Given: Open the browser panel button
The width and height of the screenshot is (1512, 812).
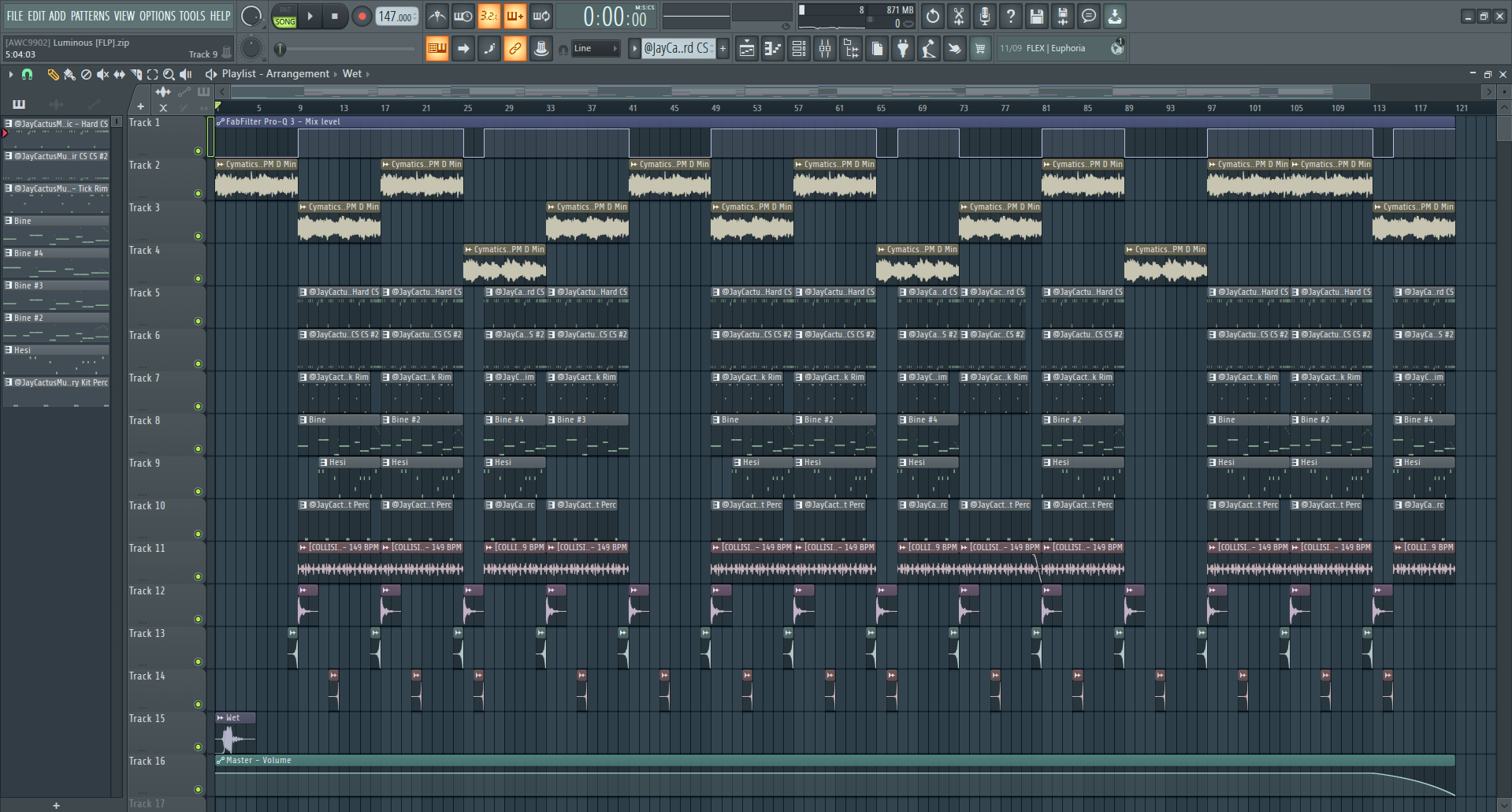Looking at the screenshot, I should pyautogui.click(x=851, y=49).
